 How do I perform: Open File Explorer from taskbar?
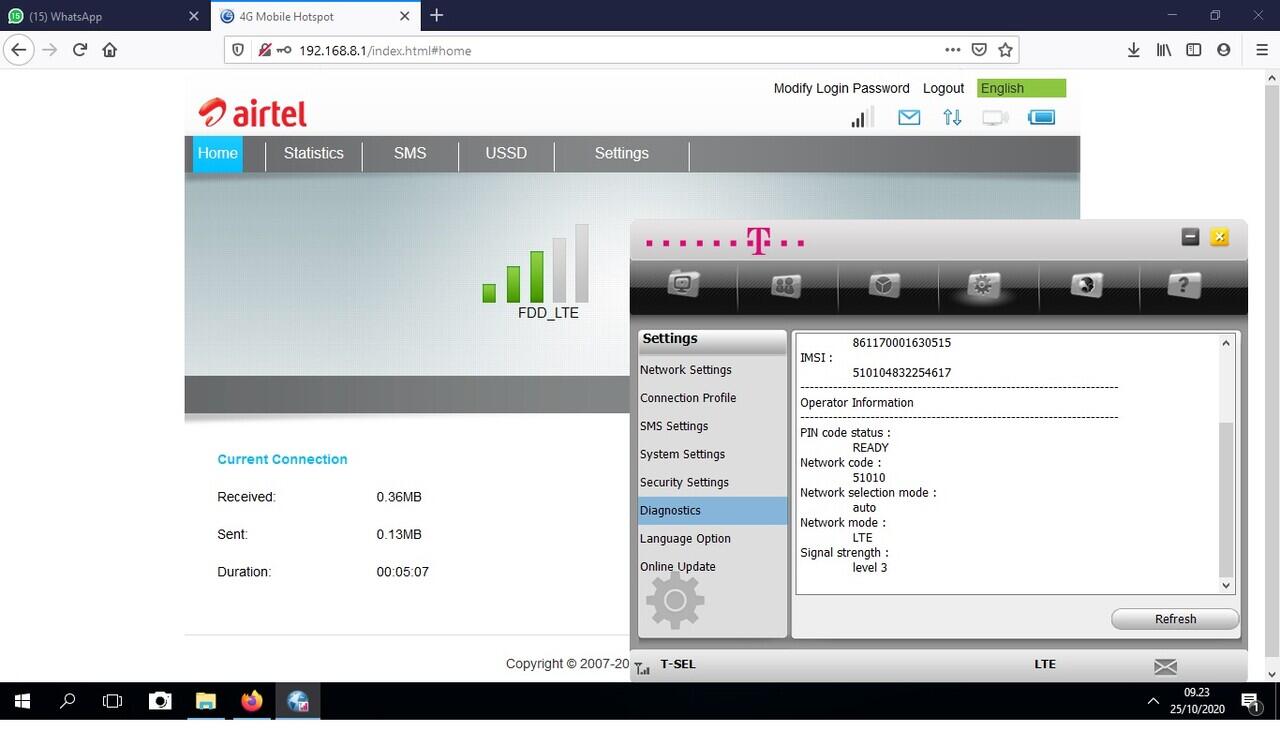coord(205,701)
